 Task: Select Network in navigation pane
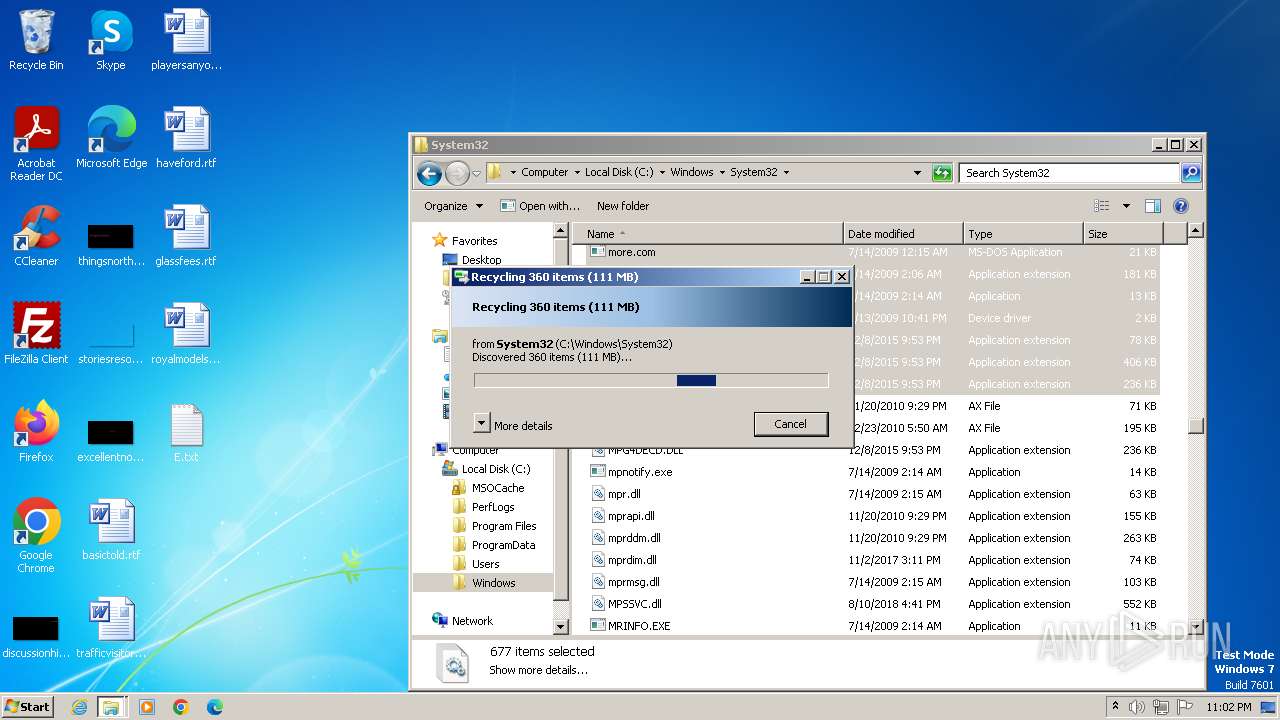pos(472,621)
